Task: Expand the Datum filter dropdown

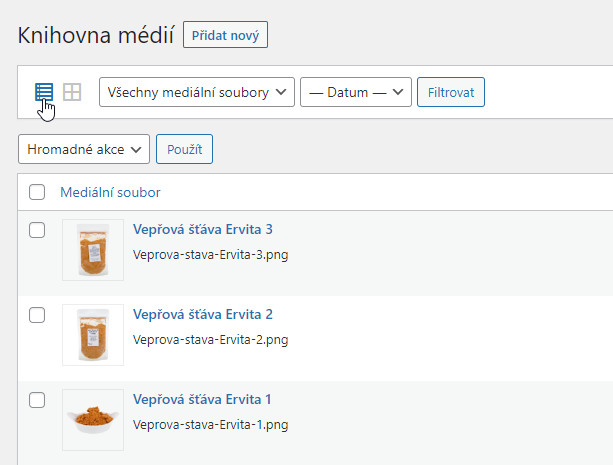Action: [356, 92]
